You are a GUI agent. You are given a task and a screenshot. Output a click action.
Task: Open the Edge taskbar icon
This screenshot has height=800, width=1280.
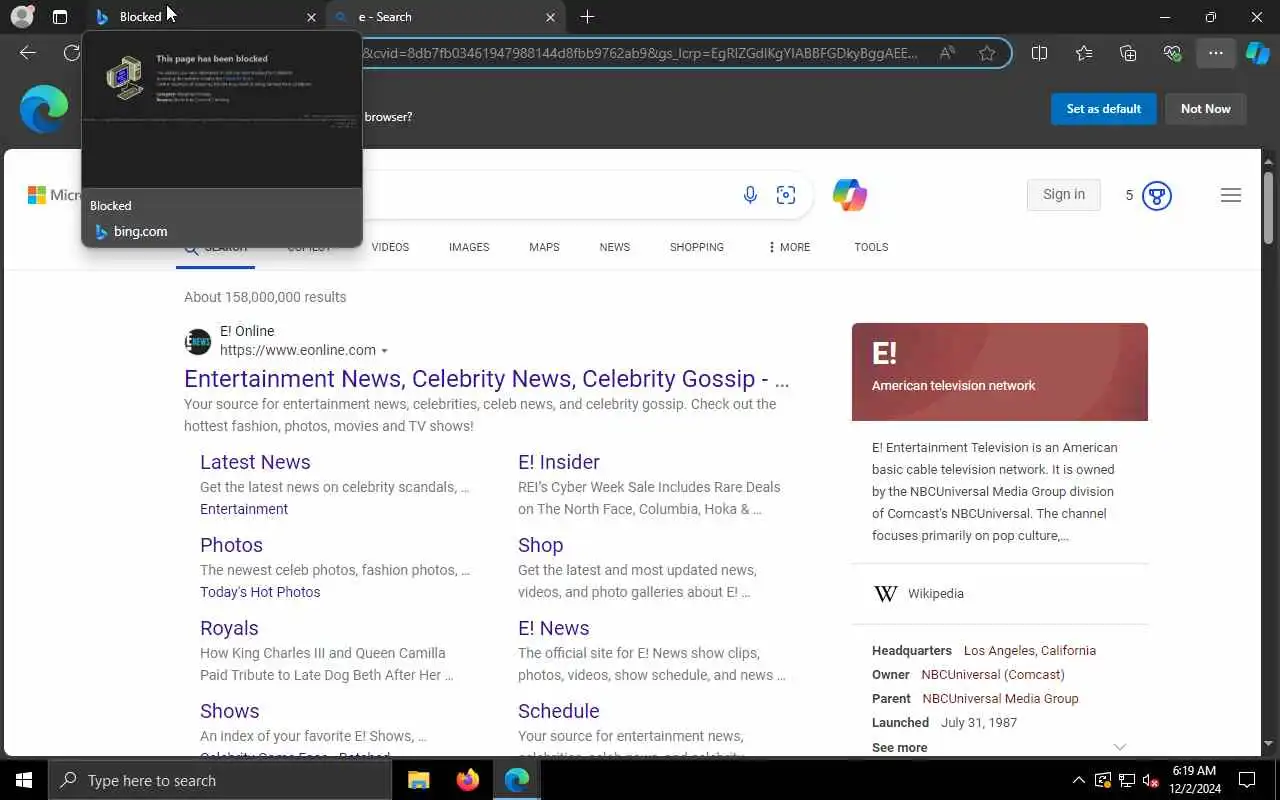pyautogui.click(x=516, y=780)
